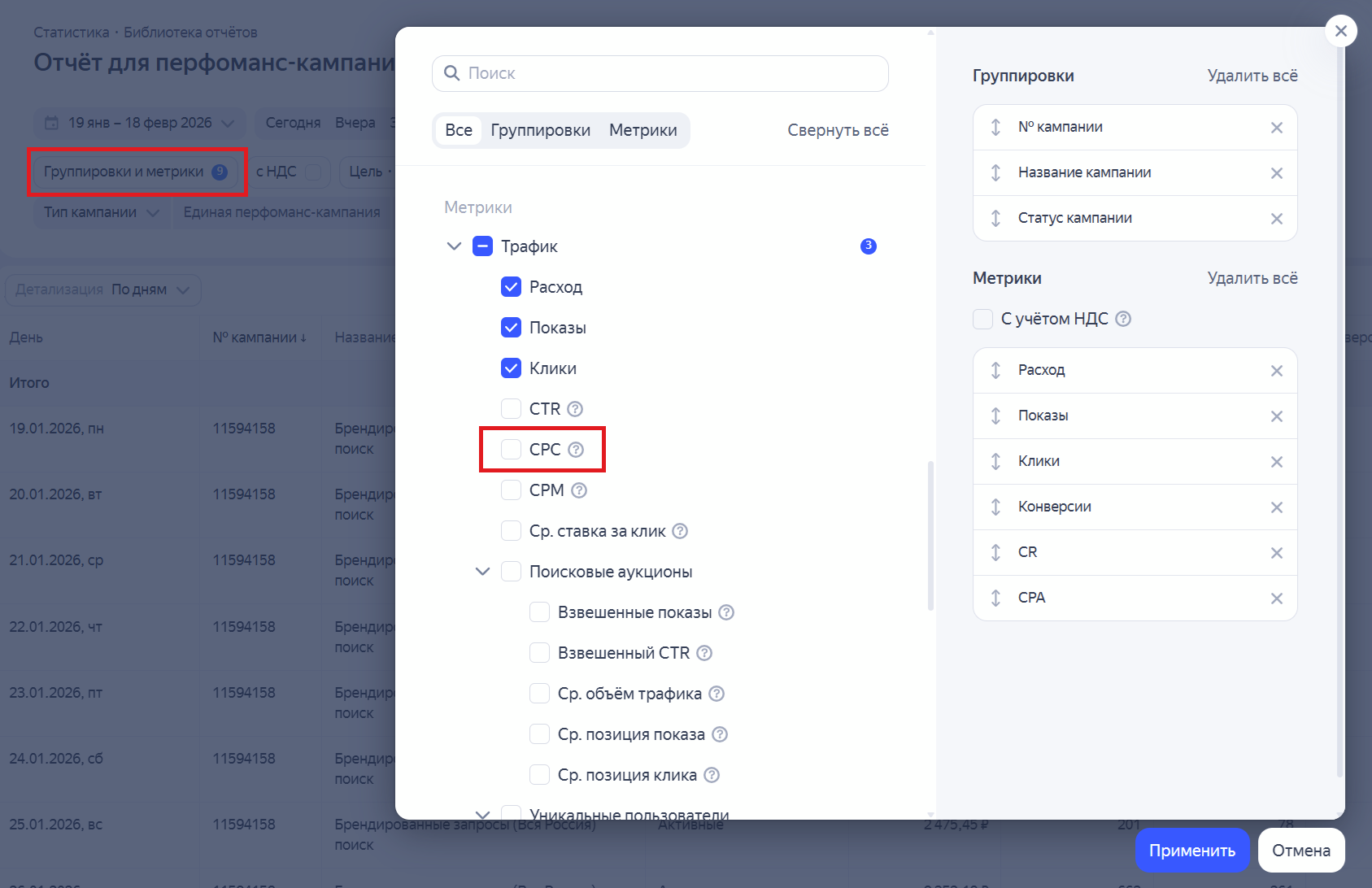Viewport: 1372px width, 888px height.
Task: Remove the Конверсии metric with its X icon
Action: pyautogui.click(x=1276, y=507)
